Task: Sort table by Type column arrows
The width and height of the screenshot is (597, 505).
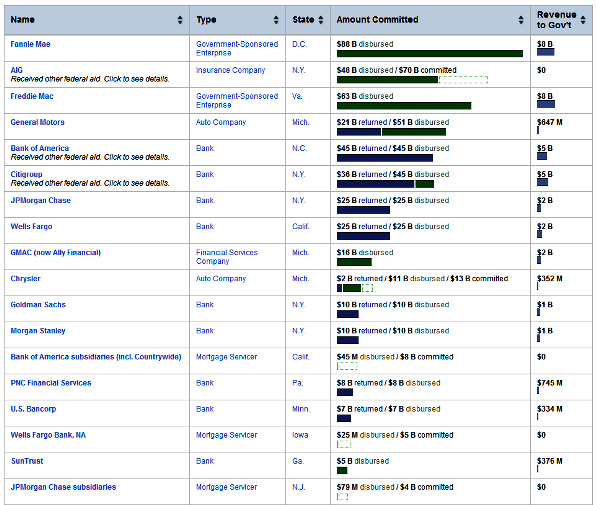Action: tap(276, 20)
